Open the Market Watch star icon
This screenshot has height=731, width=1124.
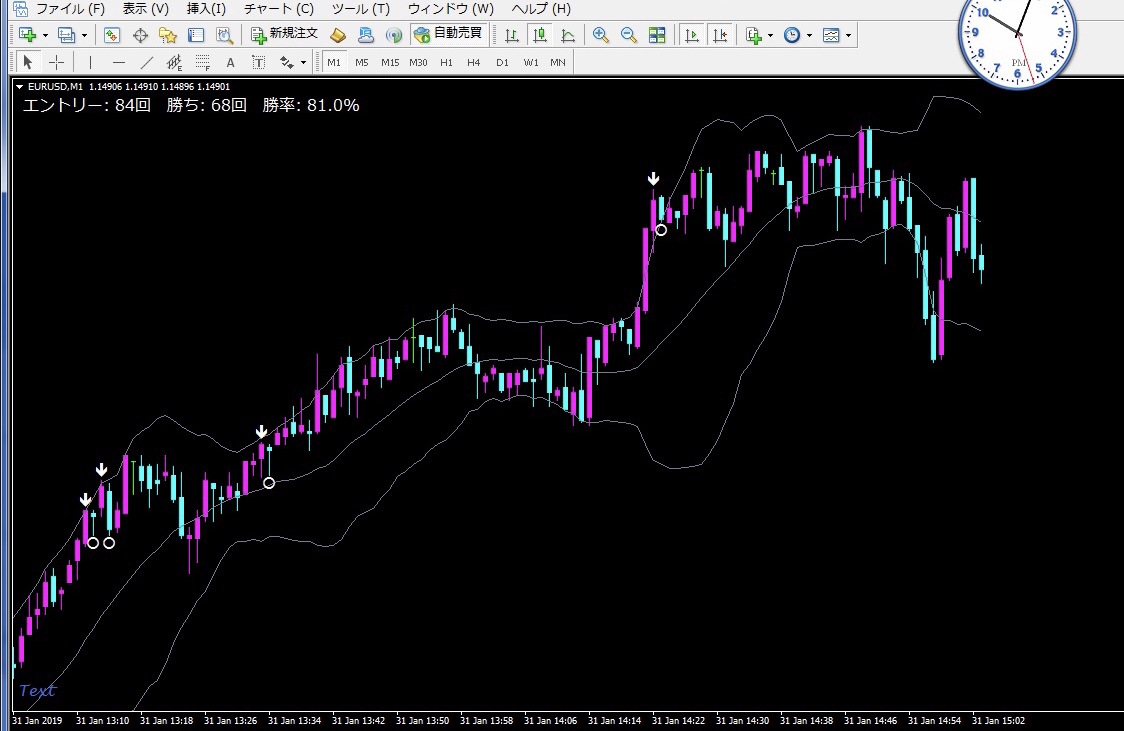click(168, 35)
